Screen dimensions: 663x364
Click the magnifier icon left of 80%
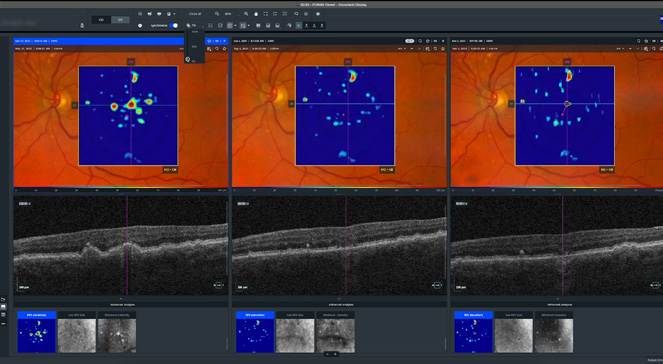point(217,14)
